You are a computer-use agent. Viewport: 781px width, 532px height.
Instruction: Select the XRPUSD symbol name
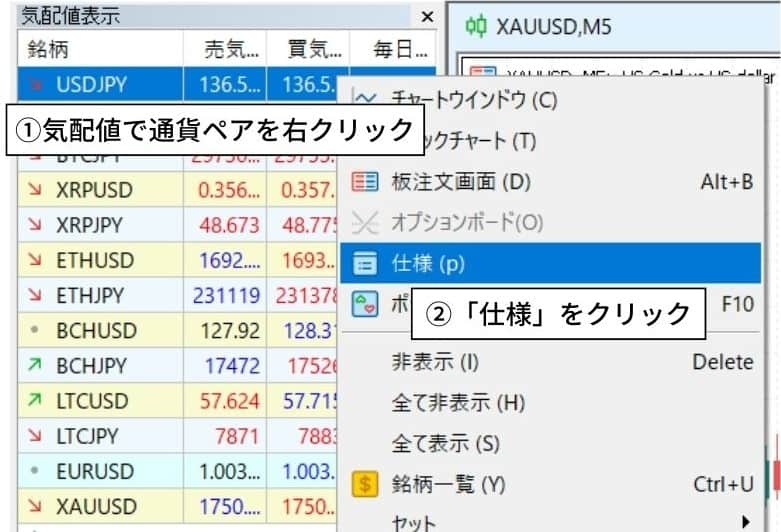(95, 190)
